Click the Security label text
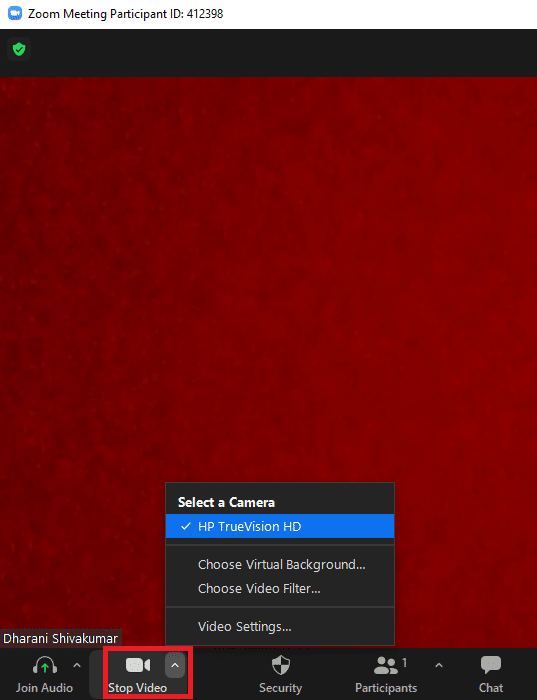This screenshot has height=700, width=537. [281, 688]
